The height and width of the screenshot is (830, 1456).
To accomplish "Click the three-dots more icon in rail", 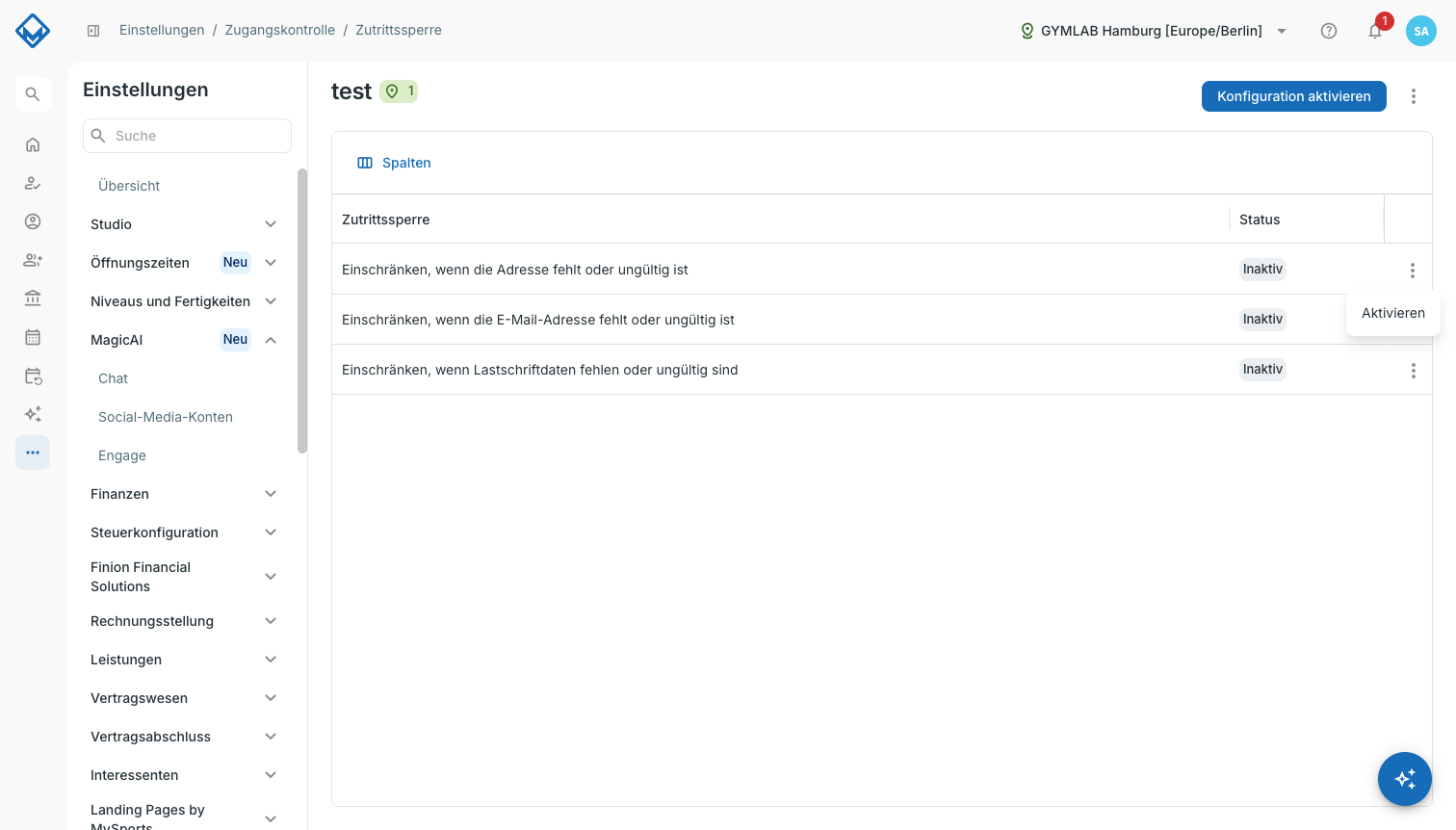I will point(33,453).
